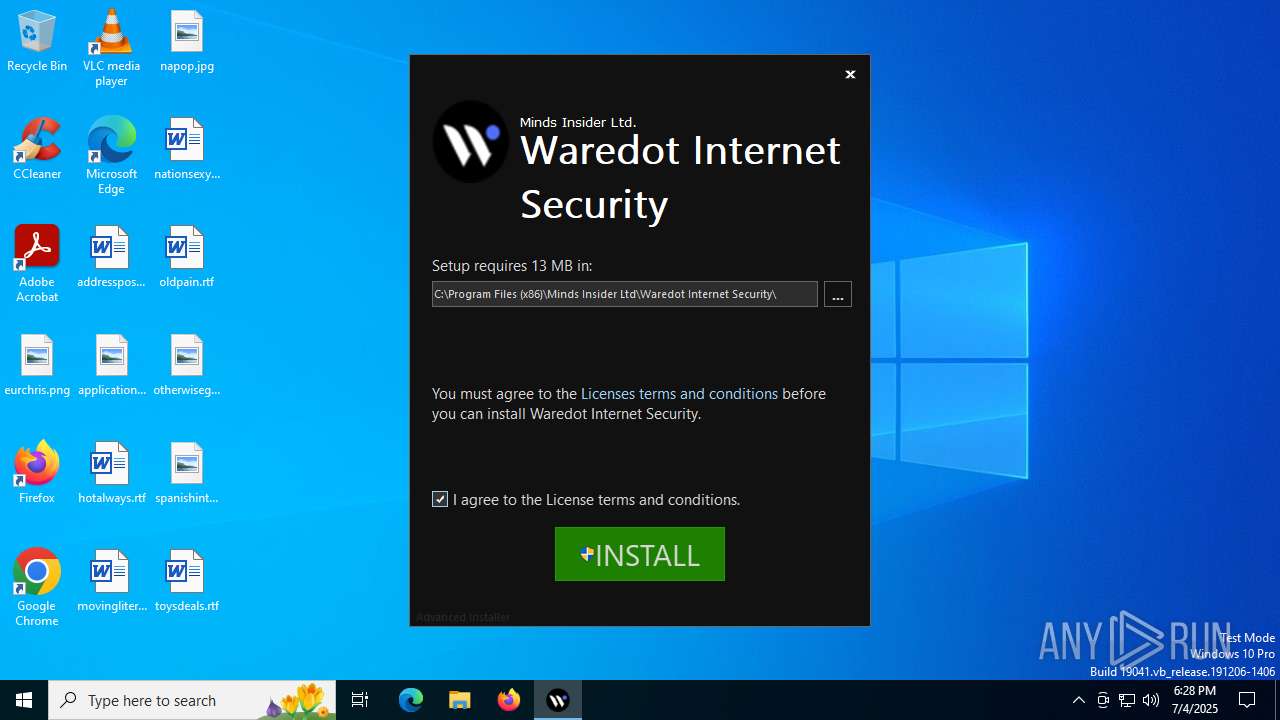Select Adobe Acrobat desktop shortcut
1280x720 pixels.
pos(37,265)
